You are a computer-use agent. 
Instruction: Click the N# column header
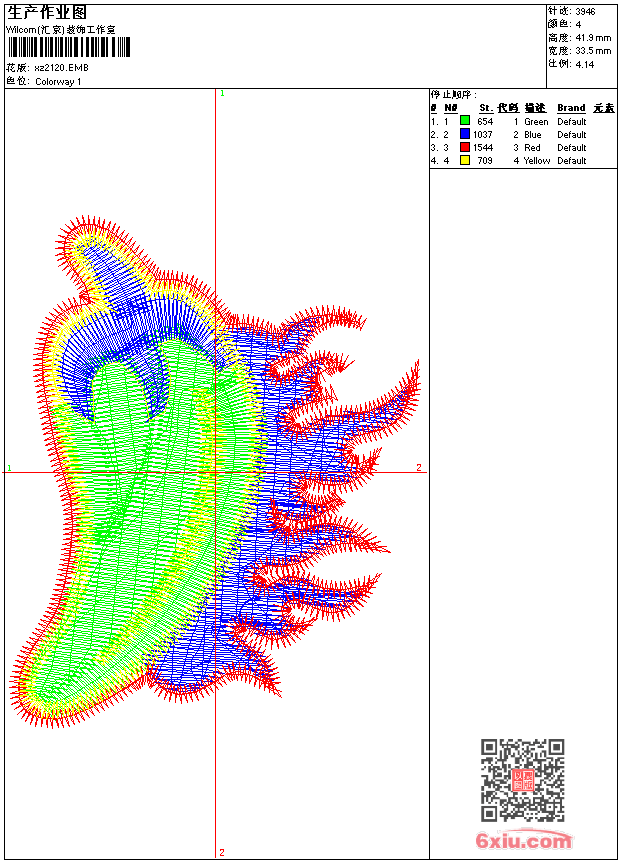(451, 108)
